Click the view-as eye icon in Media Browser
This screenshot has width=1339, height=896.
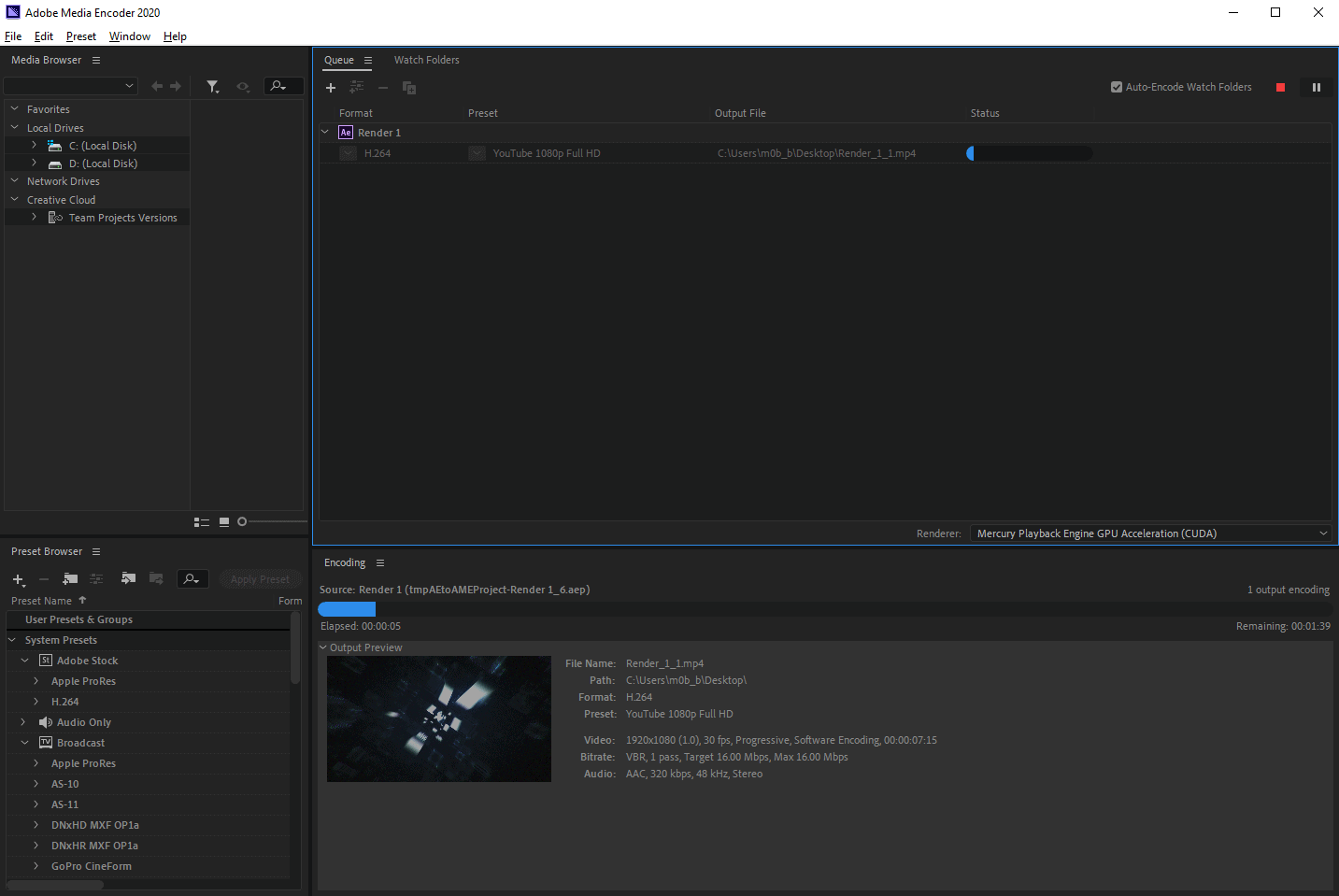243,86
